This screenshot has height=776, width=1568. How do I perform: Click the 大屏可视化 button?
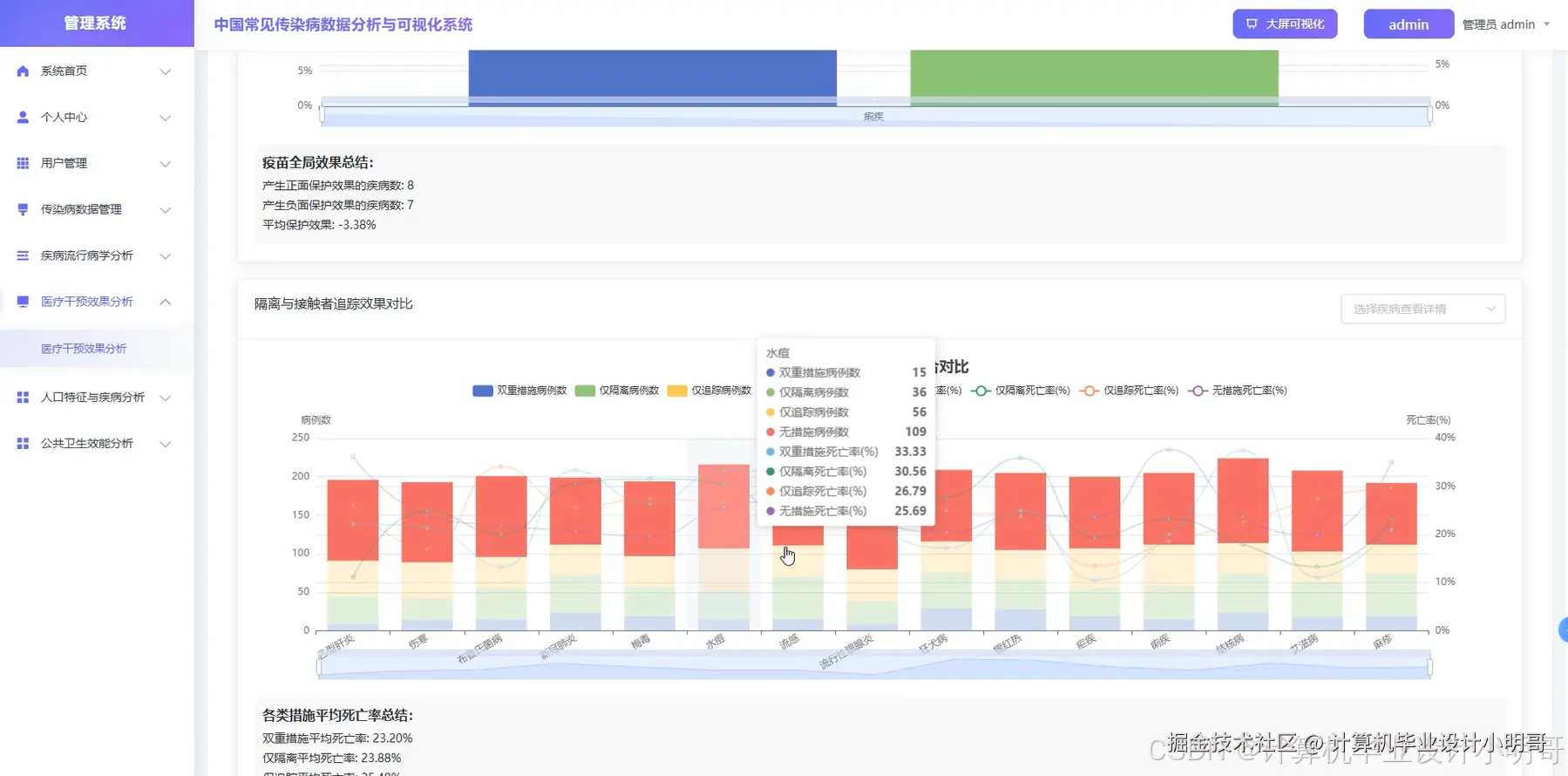(1285, 24)
